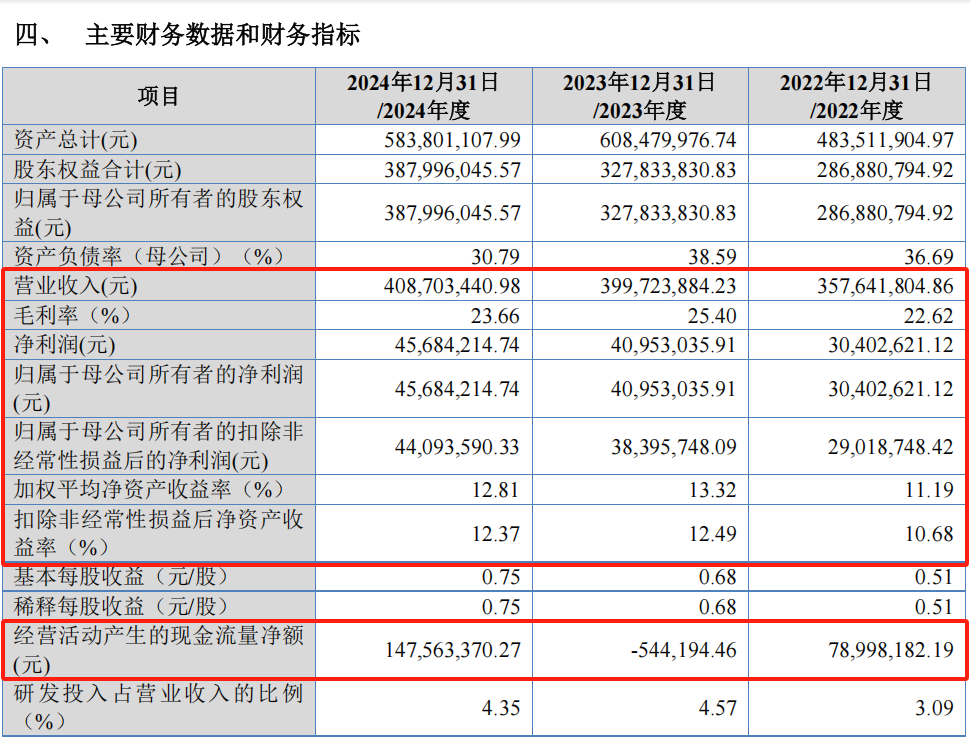Select the 加权平均净资产收益率 value 13.32
This screenshot has width=970, height=740.
[x=711, y=489]
